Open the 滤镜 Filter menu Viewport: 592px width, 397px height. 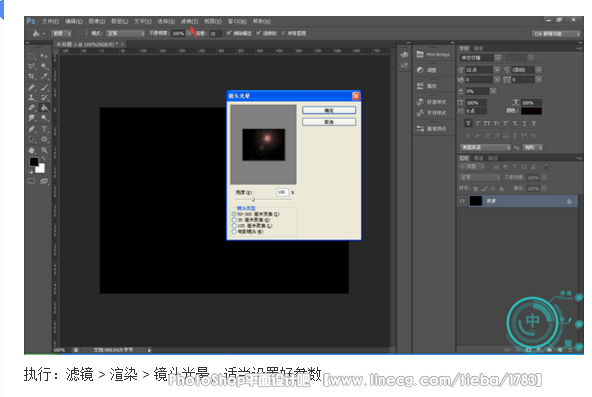(189, 21)
